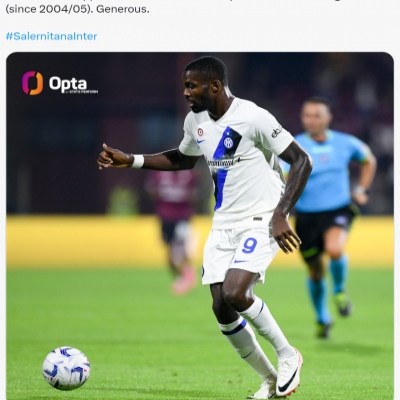Click the player's face in the photo
This screenshot has height=400, width=400.
pyautogui.click(x=198, y=90)
